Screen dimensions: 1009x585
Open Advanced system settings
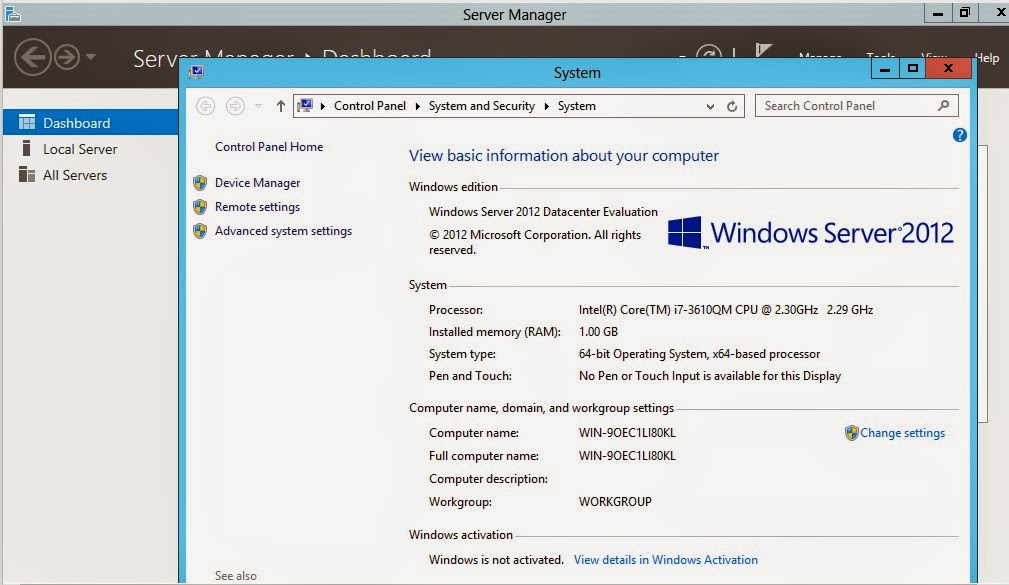(x=283, y=231)
